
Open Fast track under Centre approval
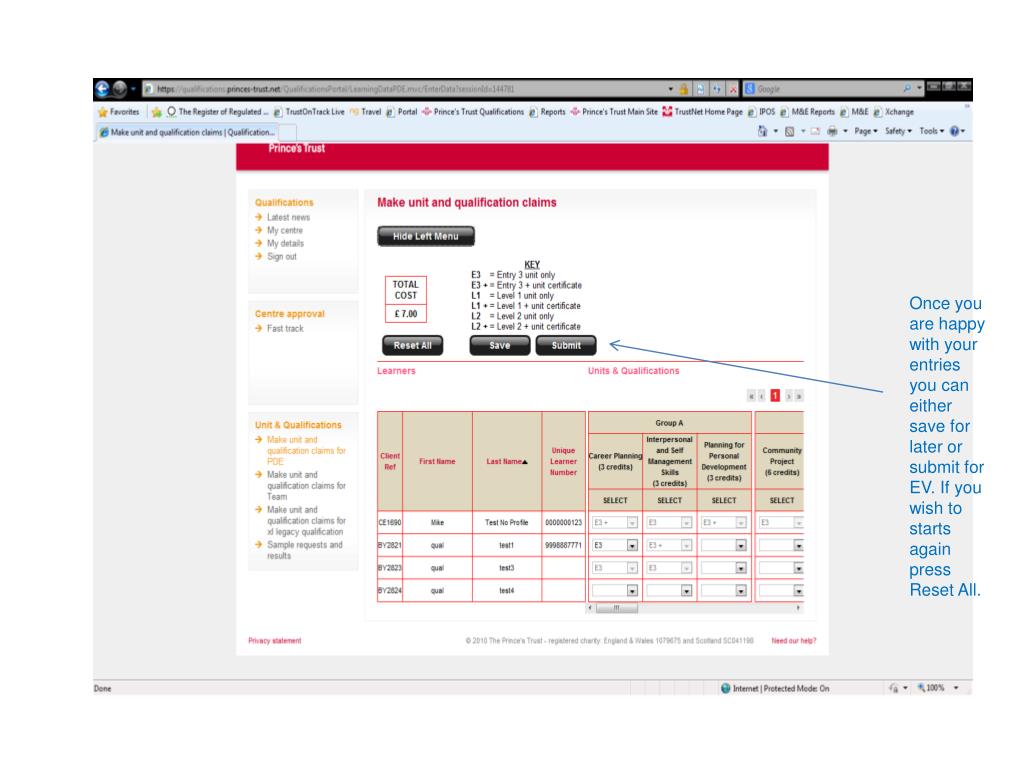pyautogui.click(x=285, y=328)
